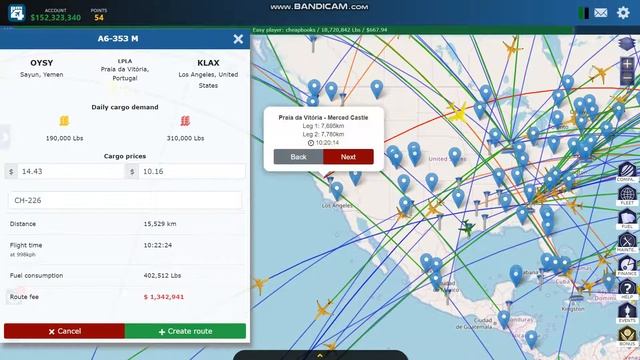The width and height of the screenshot is (640, 360).
Task: Click the green status flag icon beside mail
Action: (583, 13)
